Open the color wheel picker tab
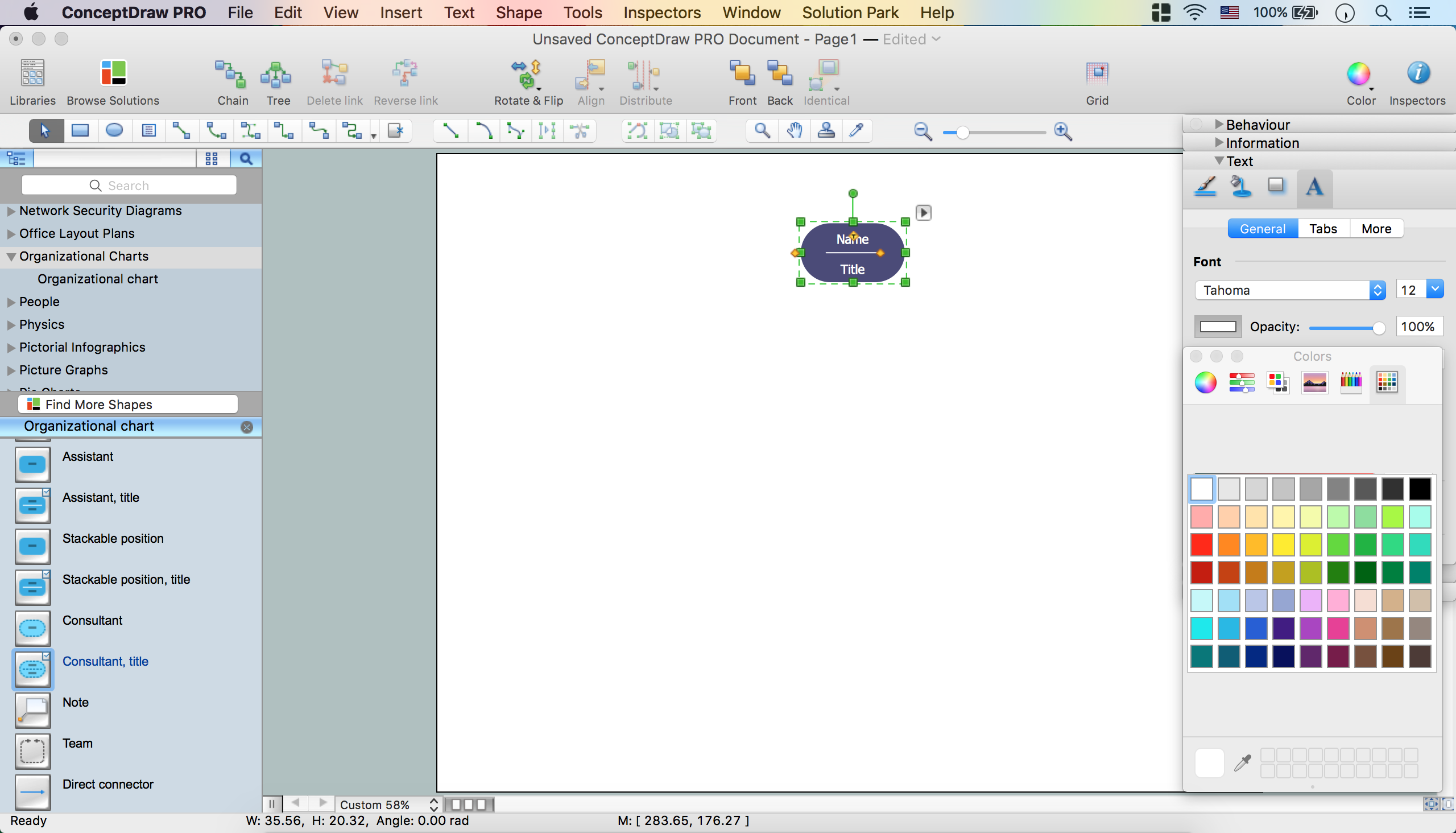 [1205, 382]
